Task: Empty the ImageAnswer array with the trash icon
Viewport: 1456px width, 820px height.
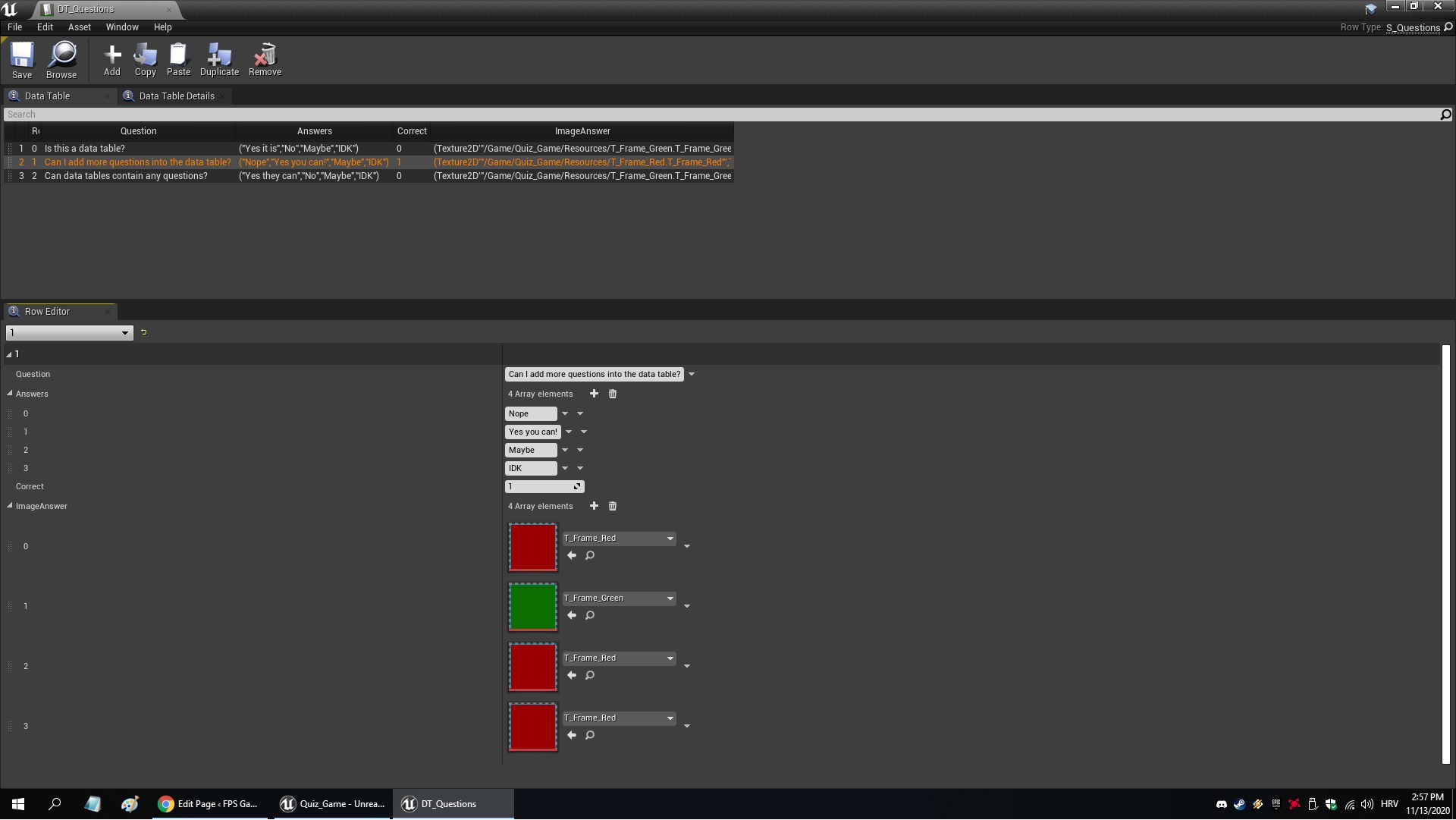Action: tap(613, 506)
